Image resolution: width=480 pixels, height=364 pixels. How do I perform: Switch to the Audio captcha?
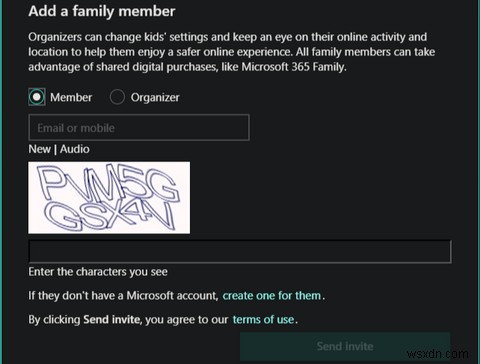point(75,149)
